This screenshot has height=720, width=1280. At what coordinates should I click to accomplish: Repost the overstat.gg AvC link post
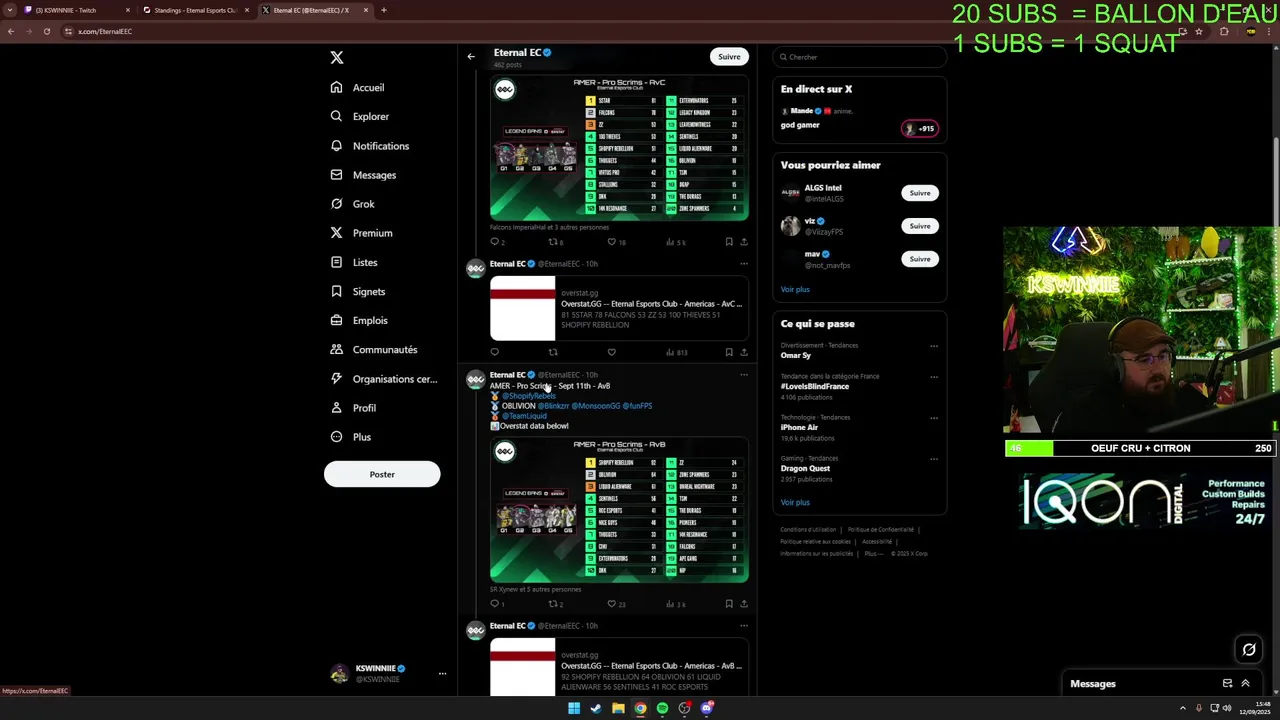553,352
